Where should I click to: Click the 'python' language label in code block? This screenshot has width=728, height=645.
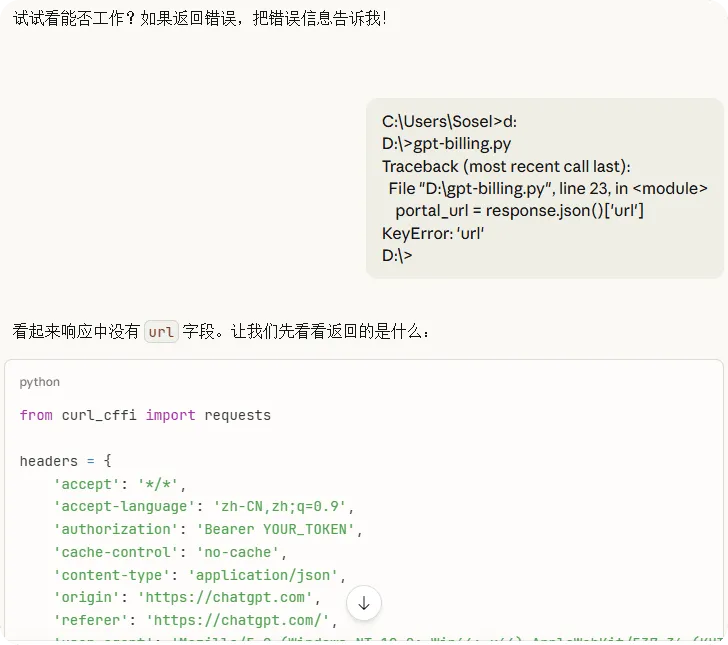pos(39,382)
